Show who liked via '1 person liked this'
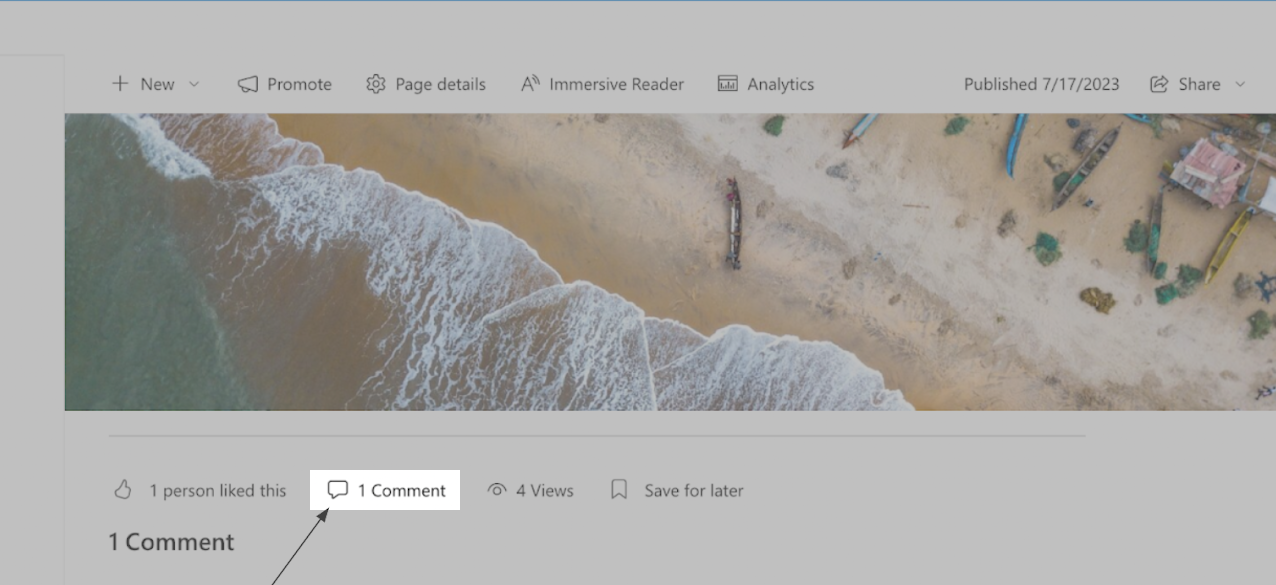This screenshot has width=1276, height=585. point(218,491)
